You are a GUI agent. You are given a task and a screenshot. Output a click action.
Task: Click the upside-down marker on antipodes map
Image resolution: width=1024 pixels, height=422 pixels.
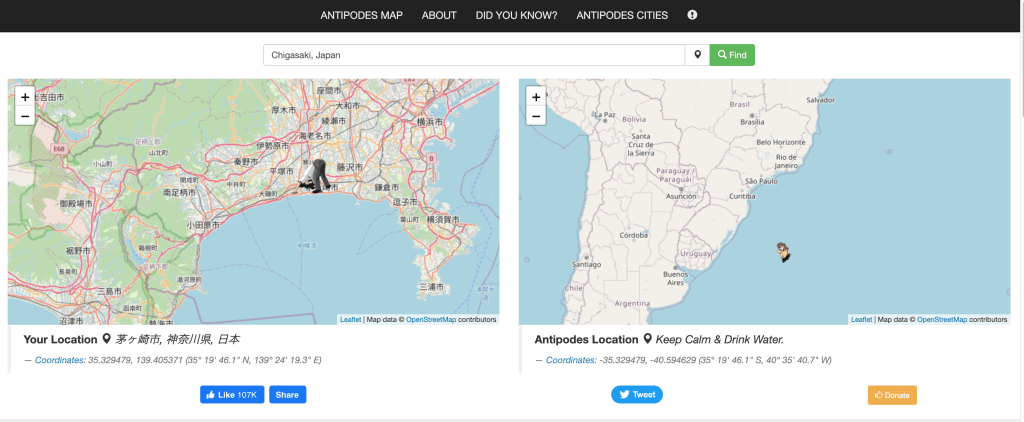[x=785, y=252]
